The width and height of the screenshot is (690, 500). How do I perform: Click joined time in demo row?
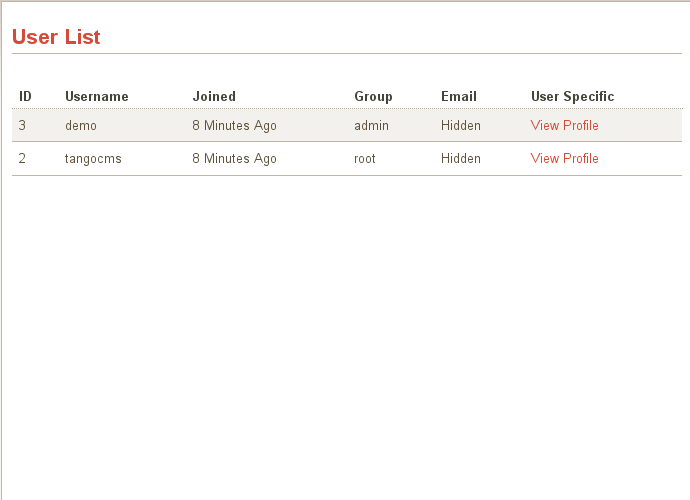tap(234, 125)
